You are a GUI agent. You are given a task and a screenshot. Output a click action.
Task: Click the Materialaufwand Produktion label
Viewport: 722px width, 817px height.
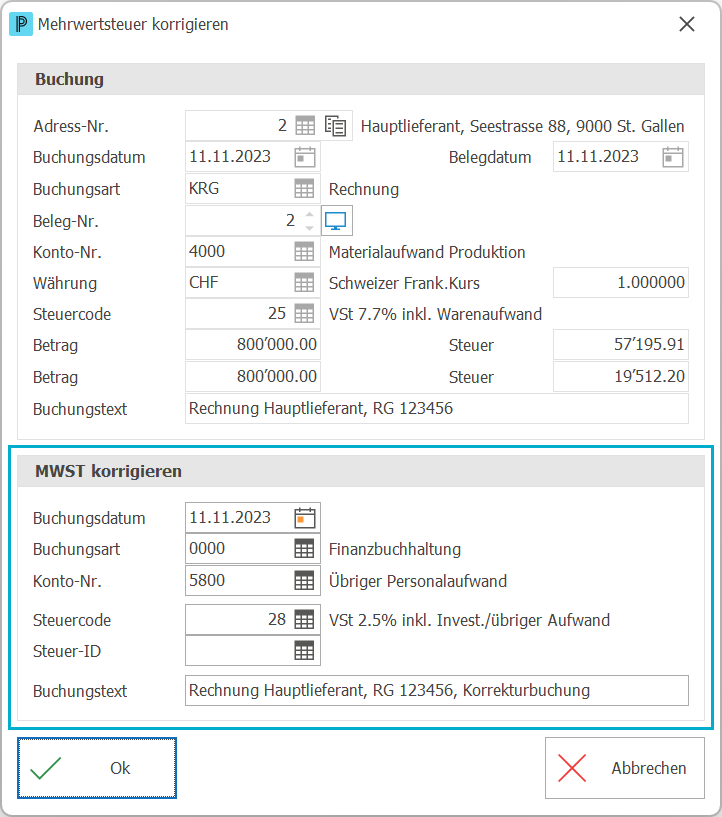(427, 252)
